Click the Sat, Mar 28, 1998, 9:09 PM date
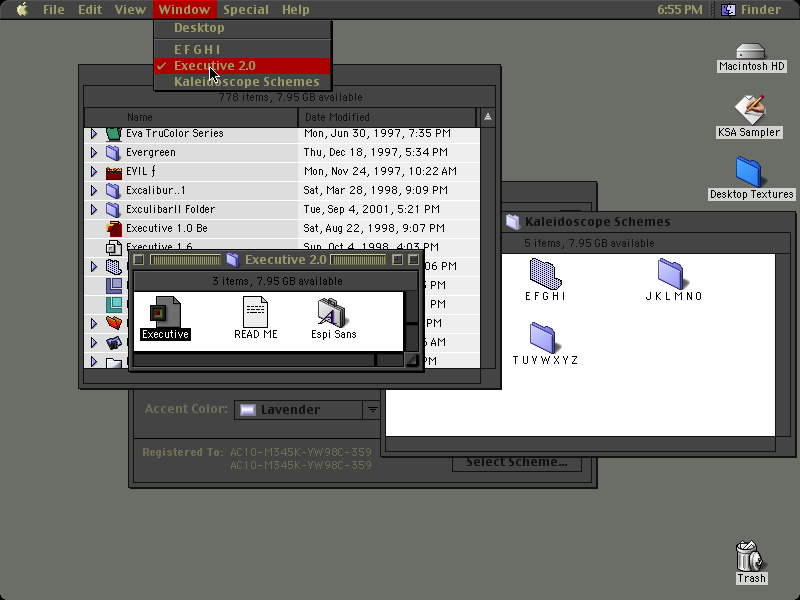800x600 pixels. [x=374, y=190]
